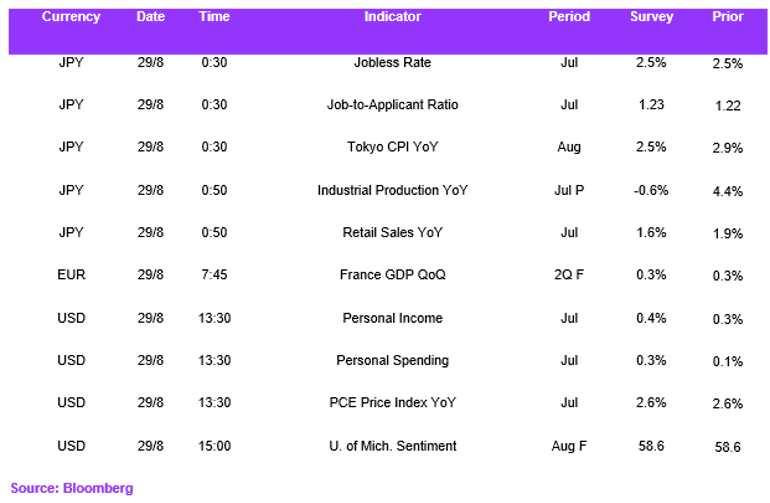The width and height of the screenshot is (770, 503).
Task: Click Industrial Production YoY indicator
Action: pyautogui.click(x=392, y=190)
